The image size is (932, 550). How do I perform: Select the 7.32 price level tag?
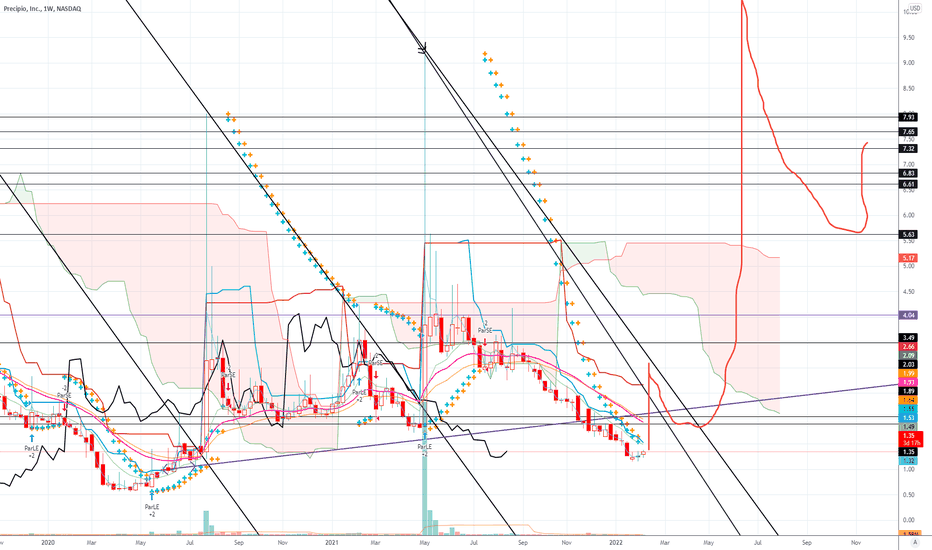coord(909,149)
